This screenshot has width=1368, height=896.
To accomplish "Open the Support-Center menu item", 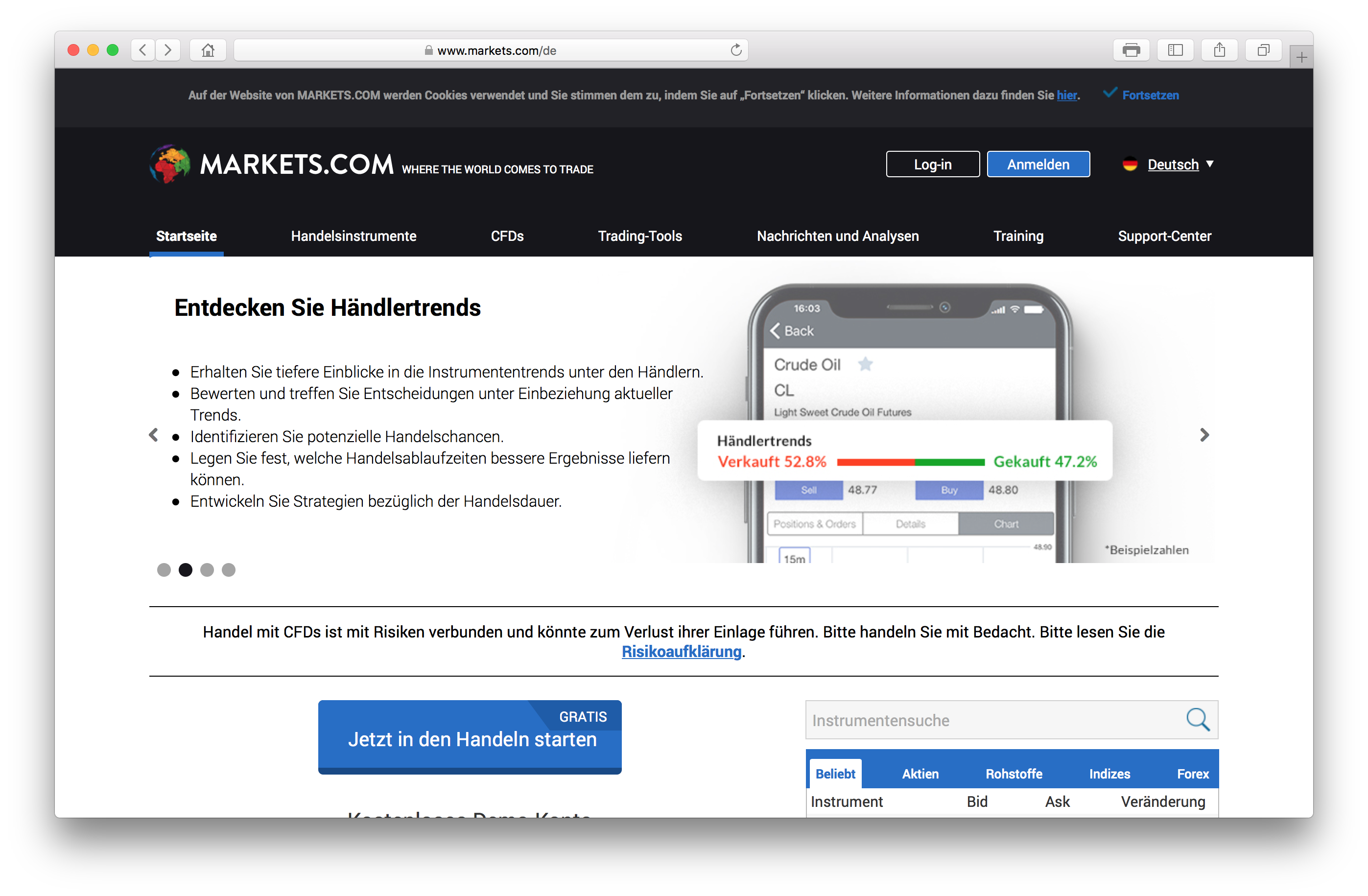I will coord(1164,236).
